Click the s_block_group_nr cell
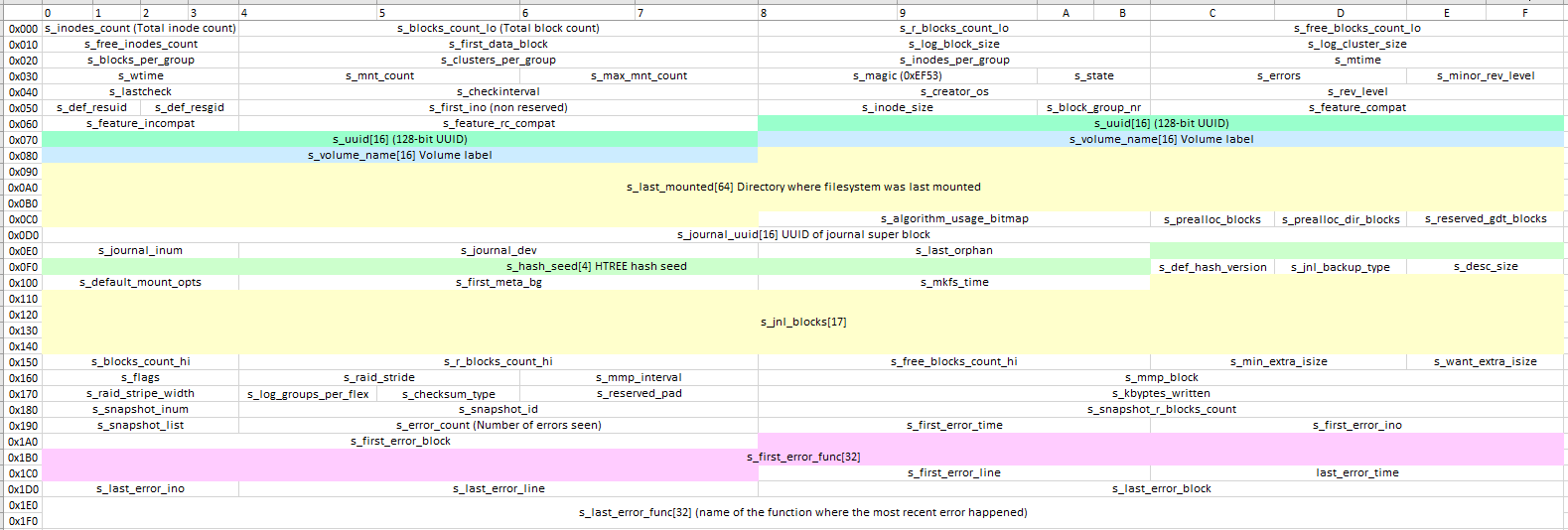 (x=1093, y=107)
